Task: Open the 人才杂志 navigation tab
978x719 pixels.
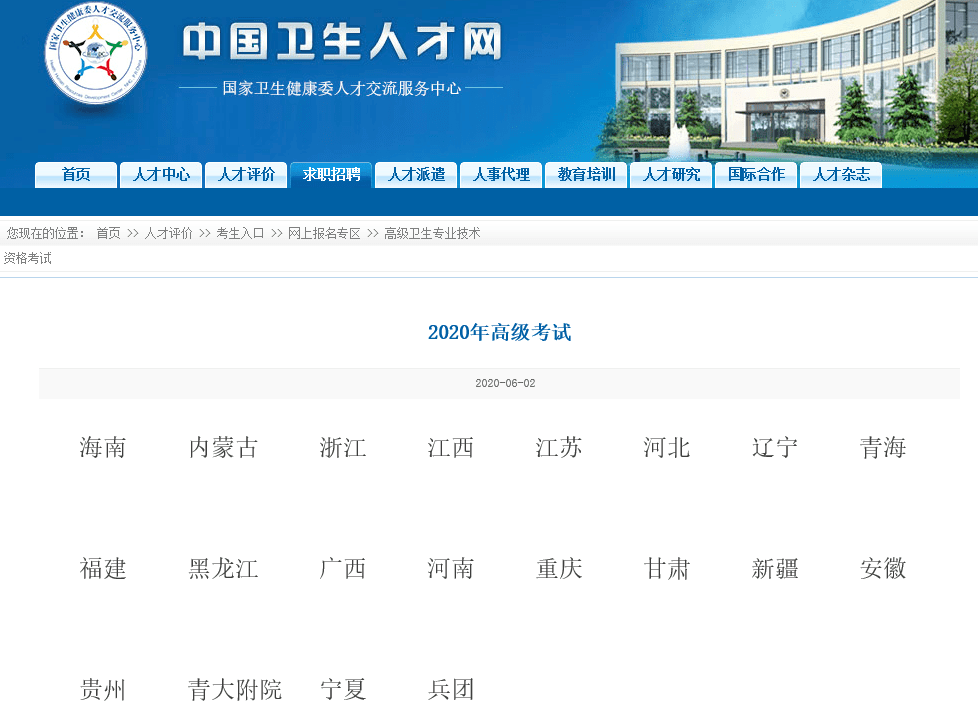Action: tap(841, 175)
